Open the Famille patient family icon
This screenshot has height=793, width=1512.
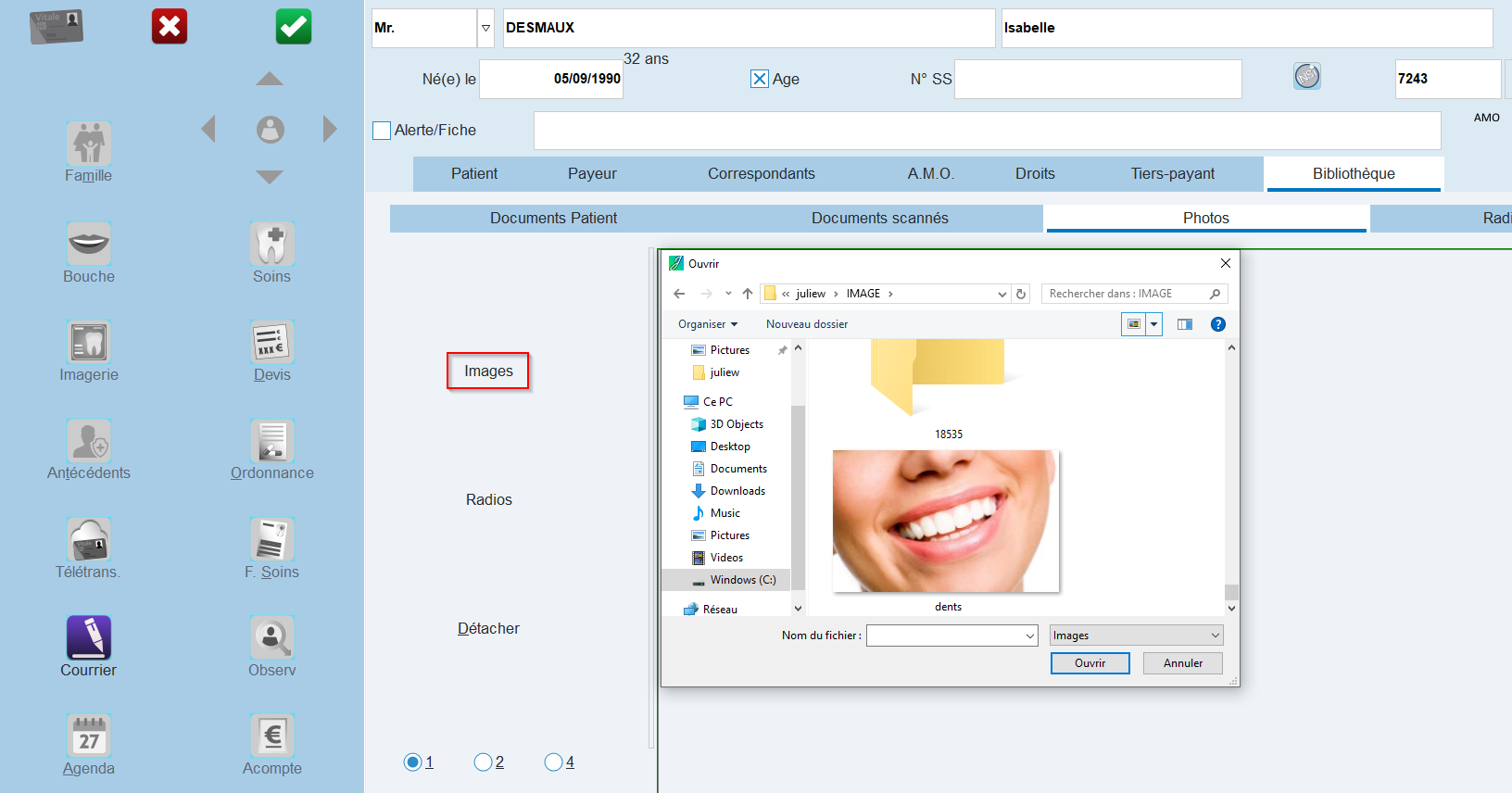(x=89, y=144)
